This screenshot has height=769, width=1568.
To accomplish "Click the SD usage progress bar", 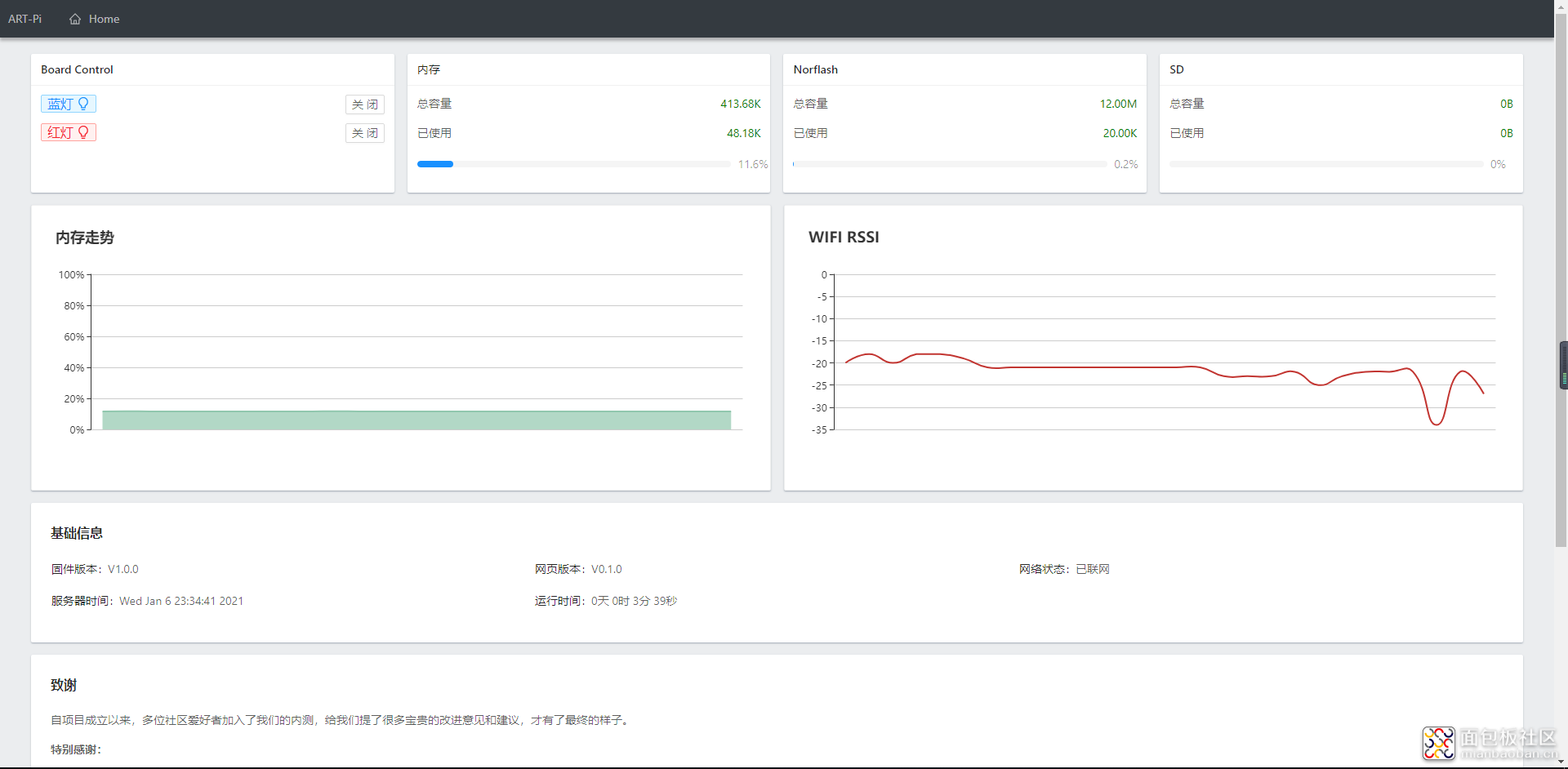I will coord(1326,164).
